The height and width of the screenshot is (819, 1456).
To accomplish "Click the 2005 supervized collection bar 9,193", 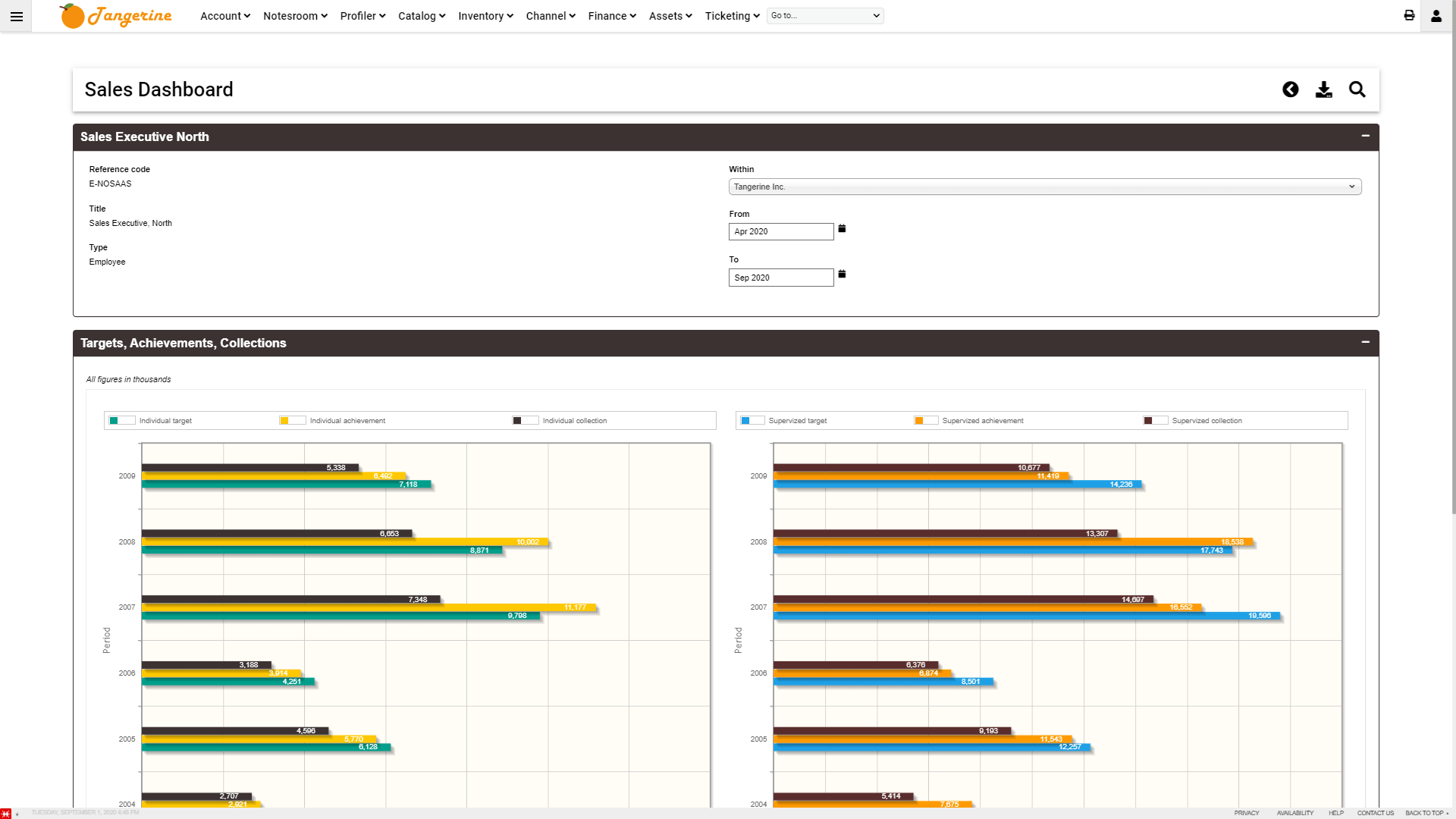I will coord(893,731).
